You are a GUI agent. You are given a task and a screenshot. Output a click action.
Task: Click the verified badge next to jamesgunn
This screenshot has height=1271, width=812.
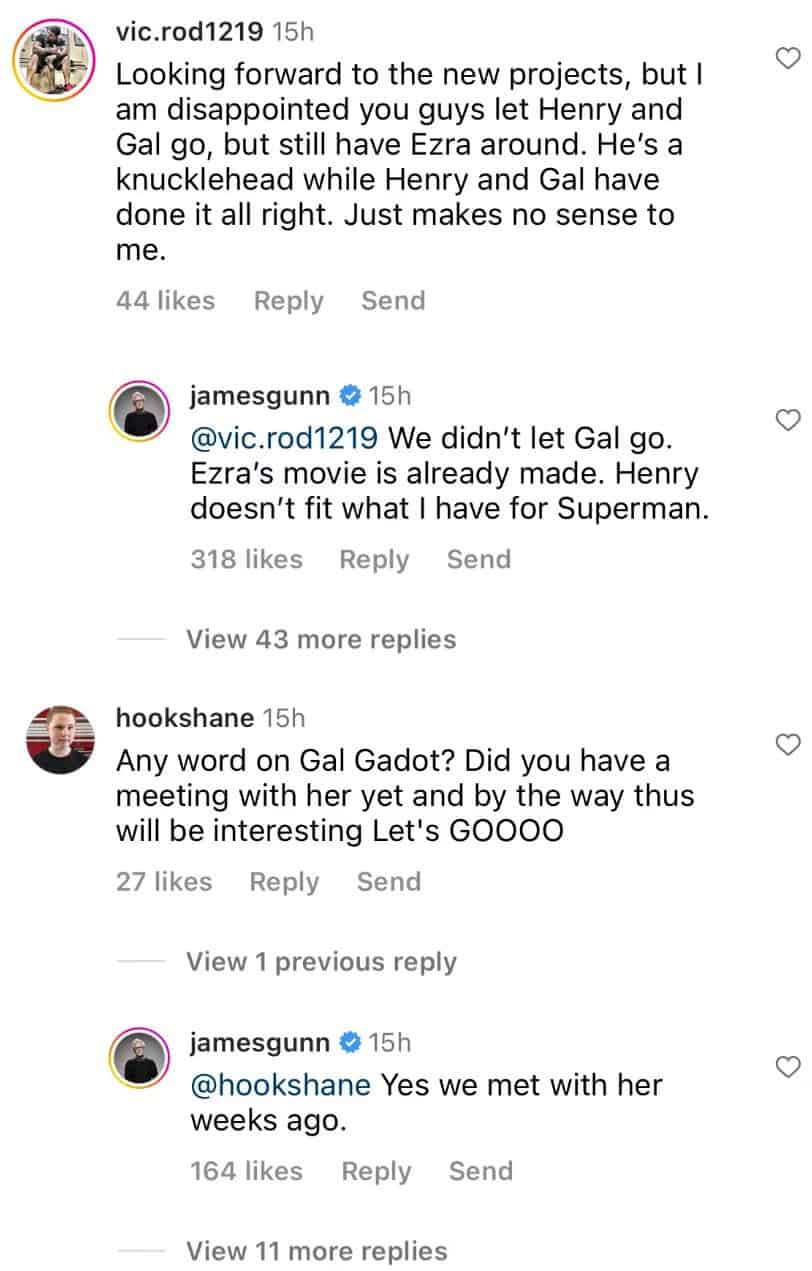349,396
